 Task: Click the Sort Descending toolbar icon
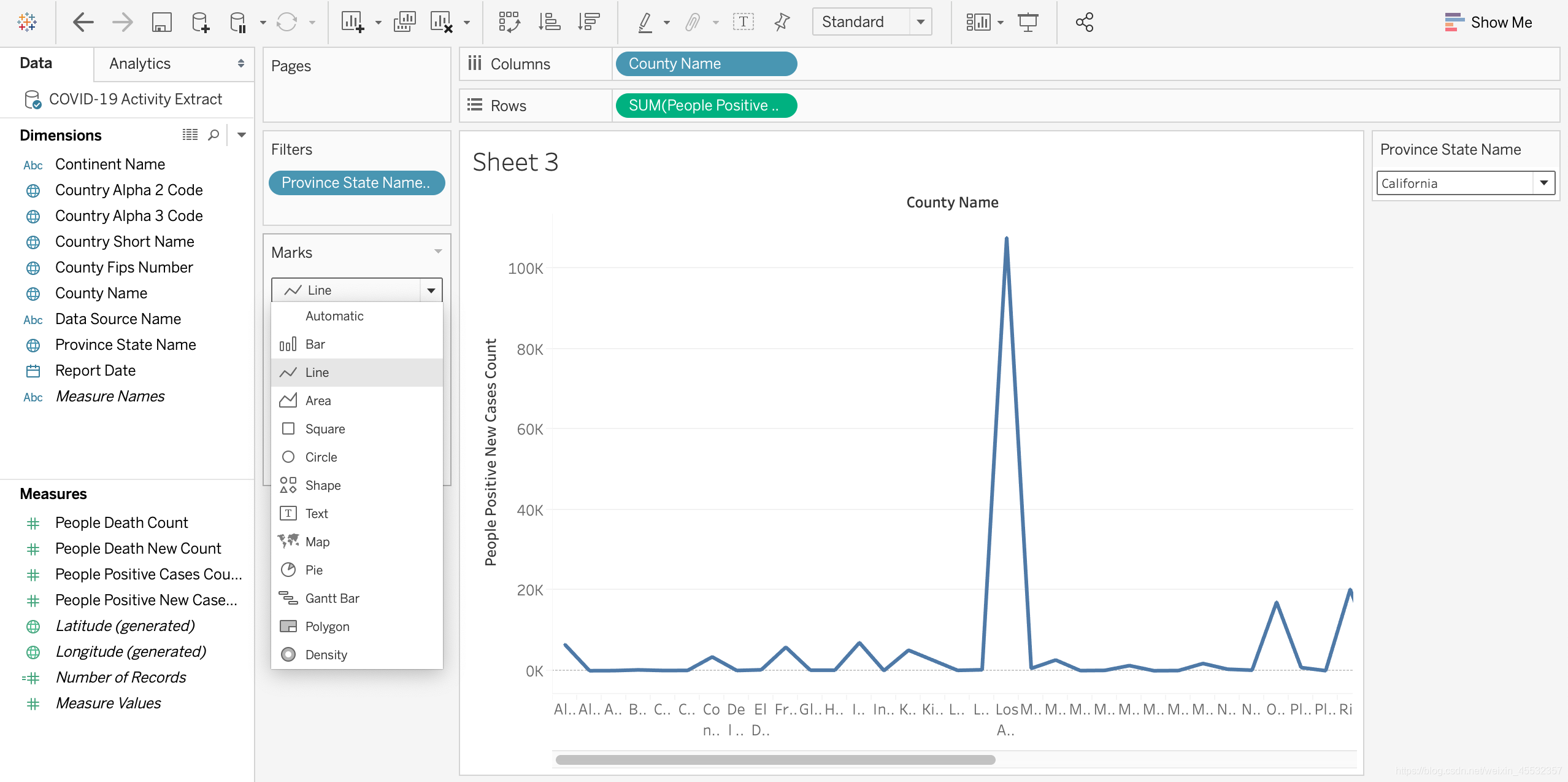coord(588,23)
